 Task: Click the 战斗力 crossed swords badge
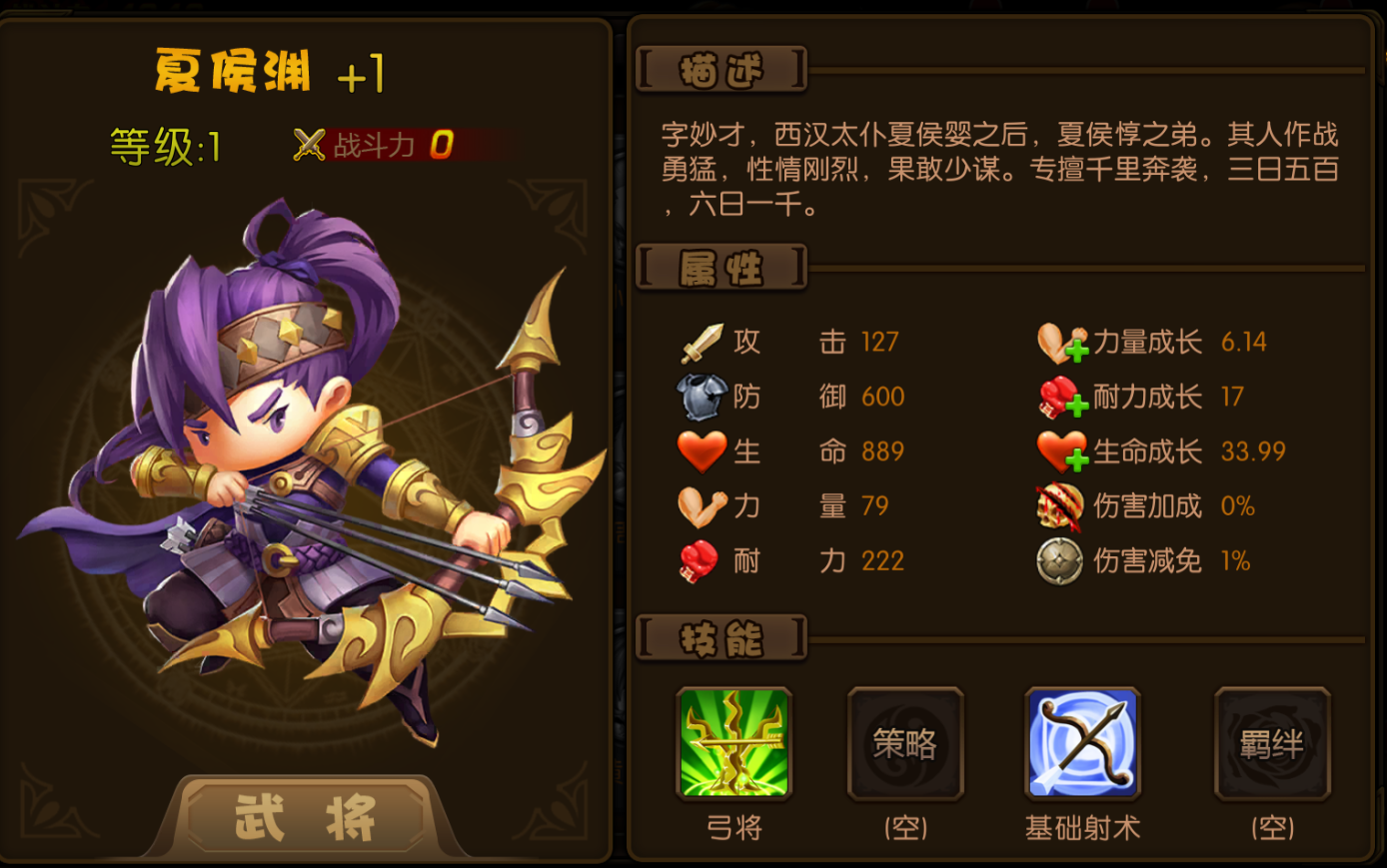pyautogui.click(x=310, y=145)
